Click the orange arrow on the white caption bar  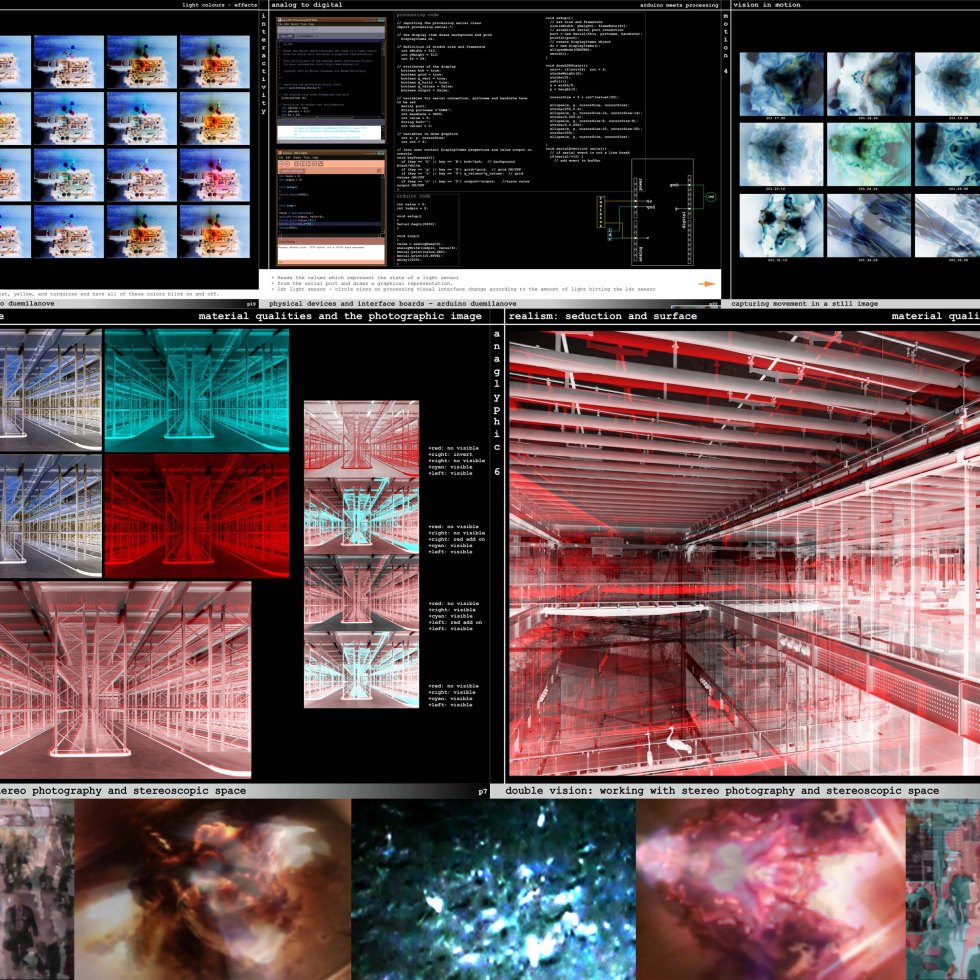pyautogui.click(x=706, y=284)
